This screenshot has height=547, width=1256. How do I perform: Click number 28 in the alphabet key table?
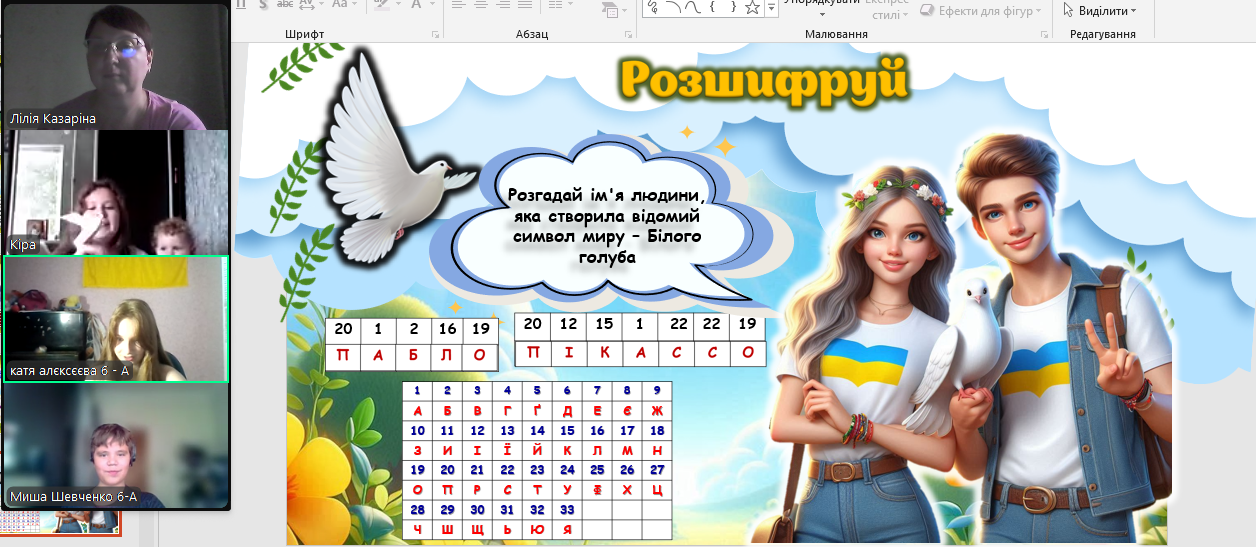tap(418, 509)
